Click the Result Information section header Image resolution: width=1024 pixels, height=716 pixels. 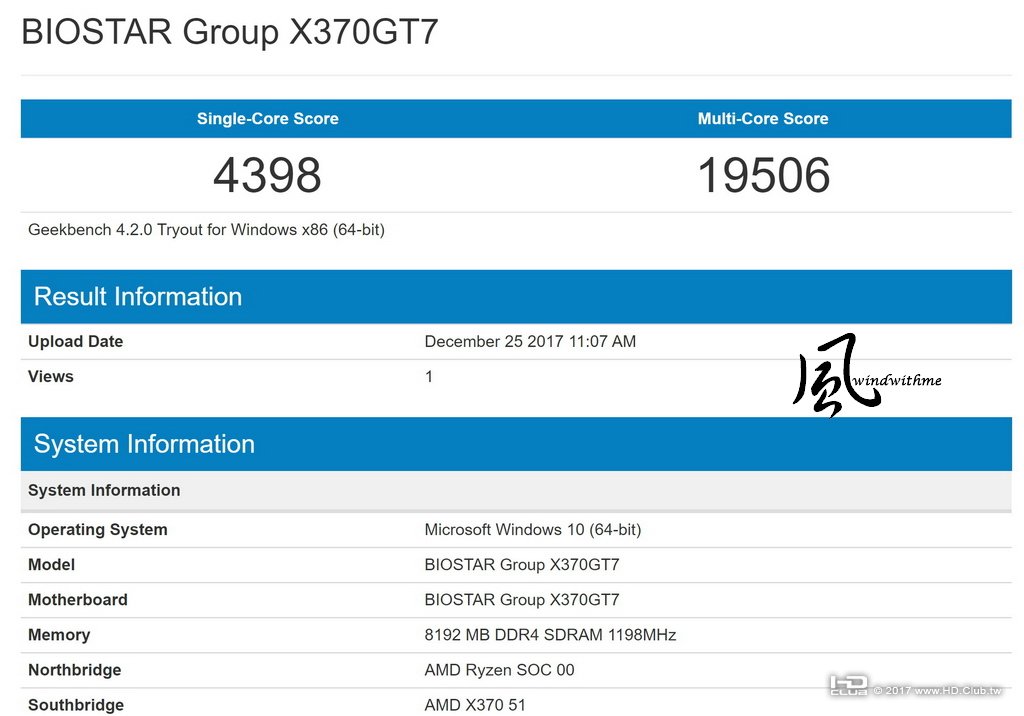[516, 297]
